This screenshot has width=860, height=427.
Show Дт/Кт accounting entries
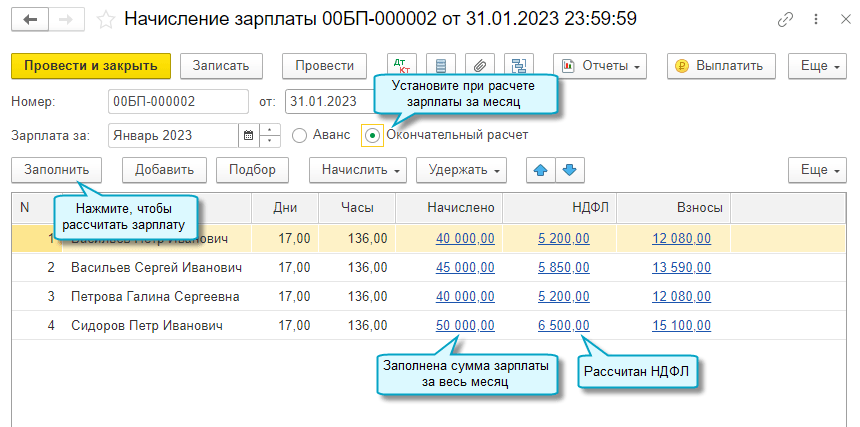404,66
